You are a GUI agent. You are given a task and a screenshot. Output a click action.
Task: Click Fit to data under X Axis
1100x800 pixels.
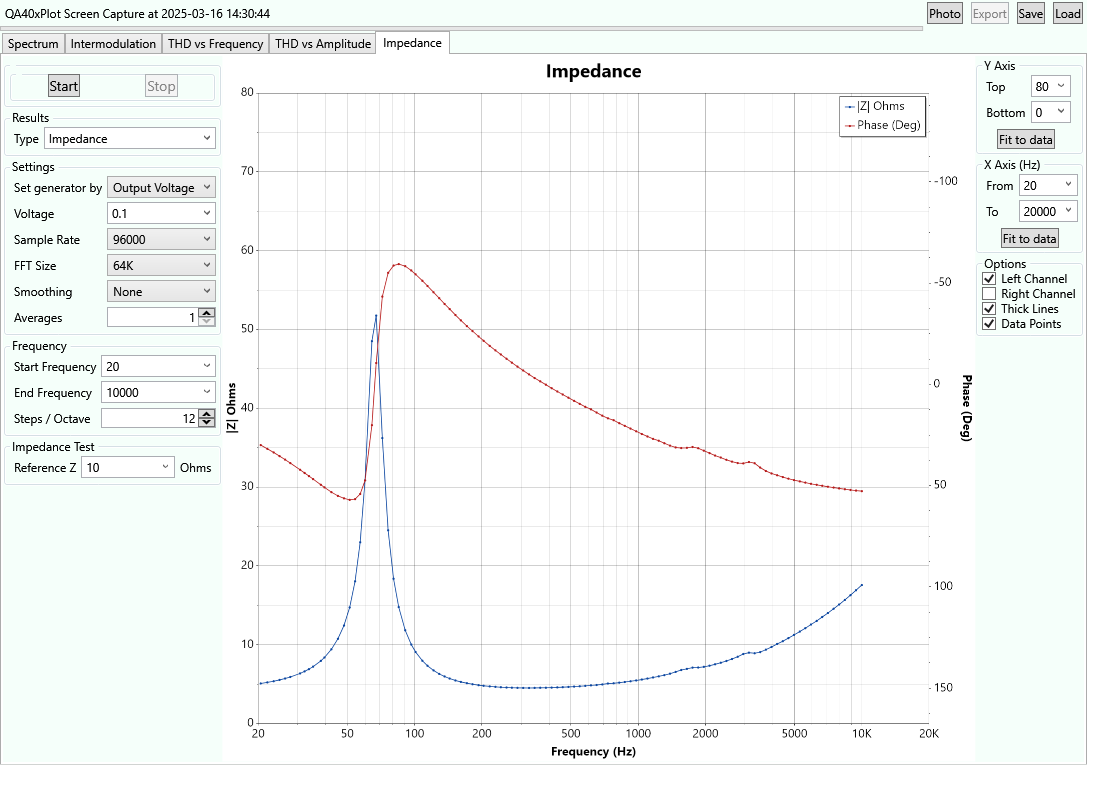point(1029,239)
